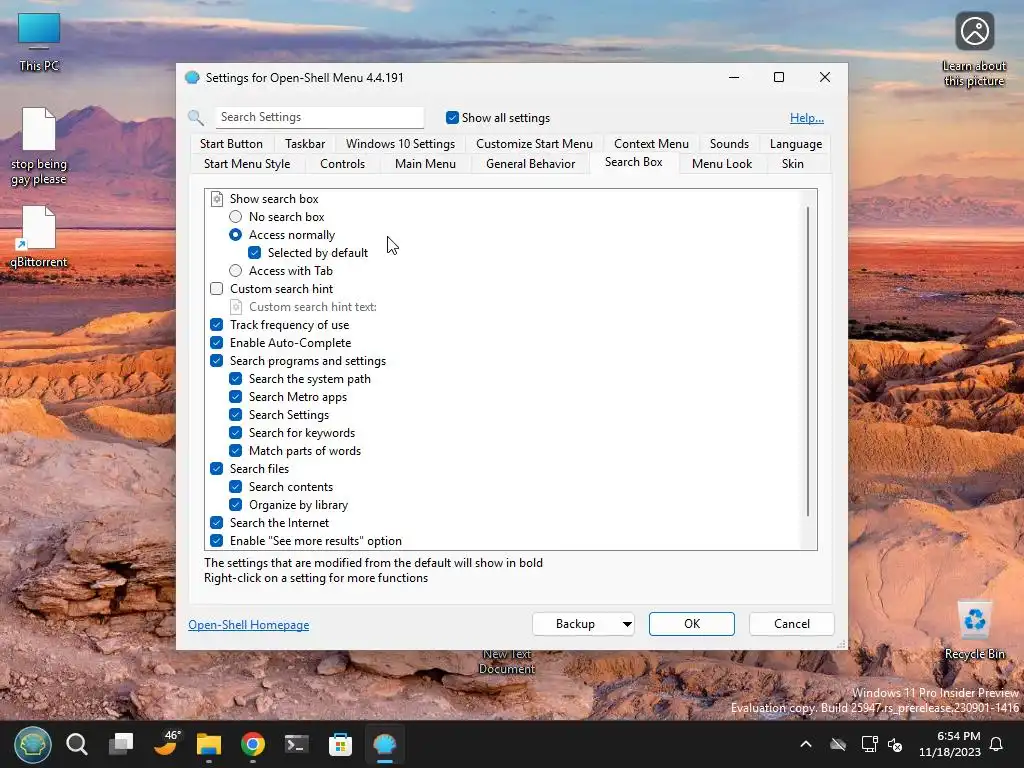Click the Cancel button
Viewport: 1024px width, 768px height.
click(x=792, y=624)
